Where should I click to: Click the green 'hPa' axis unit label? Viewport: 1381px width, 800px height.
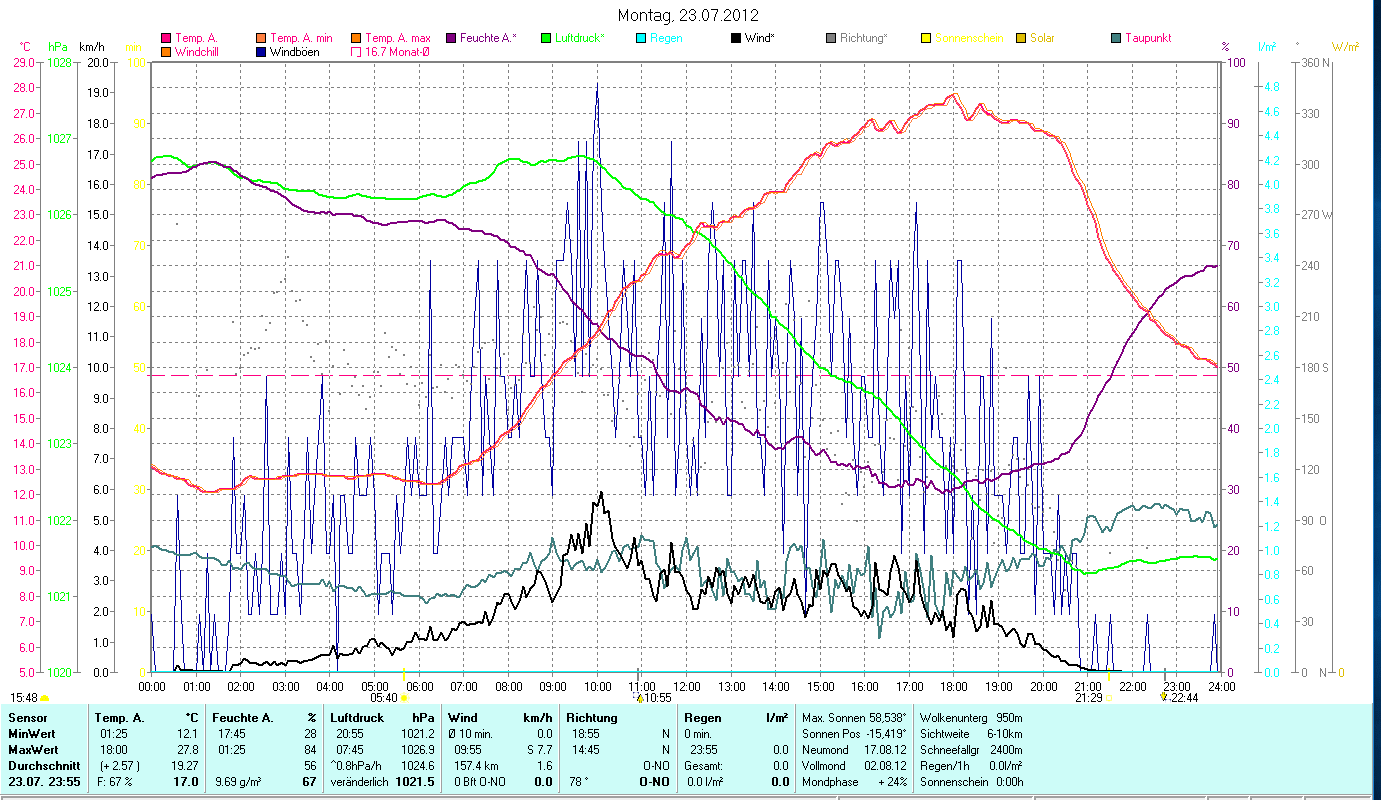pyautogui.click(x=57, y=47)
